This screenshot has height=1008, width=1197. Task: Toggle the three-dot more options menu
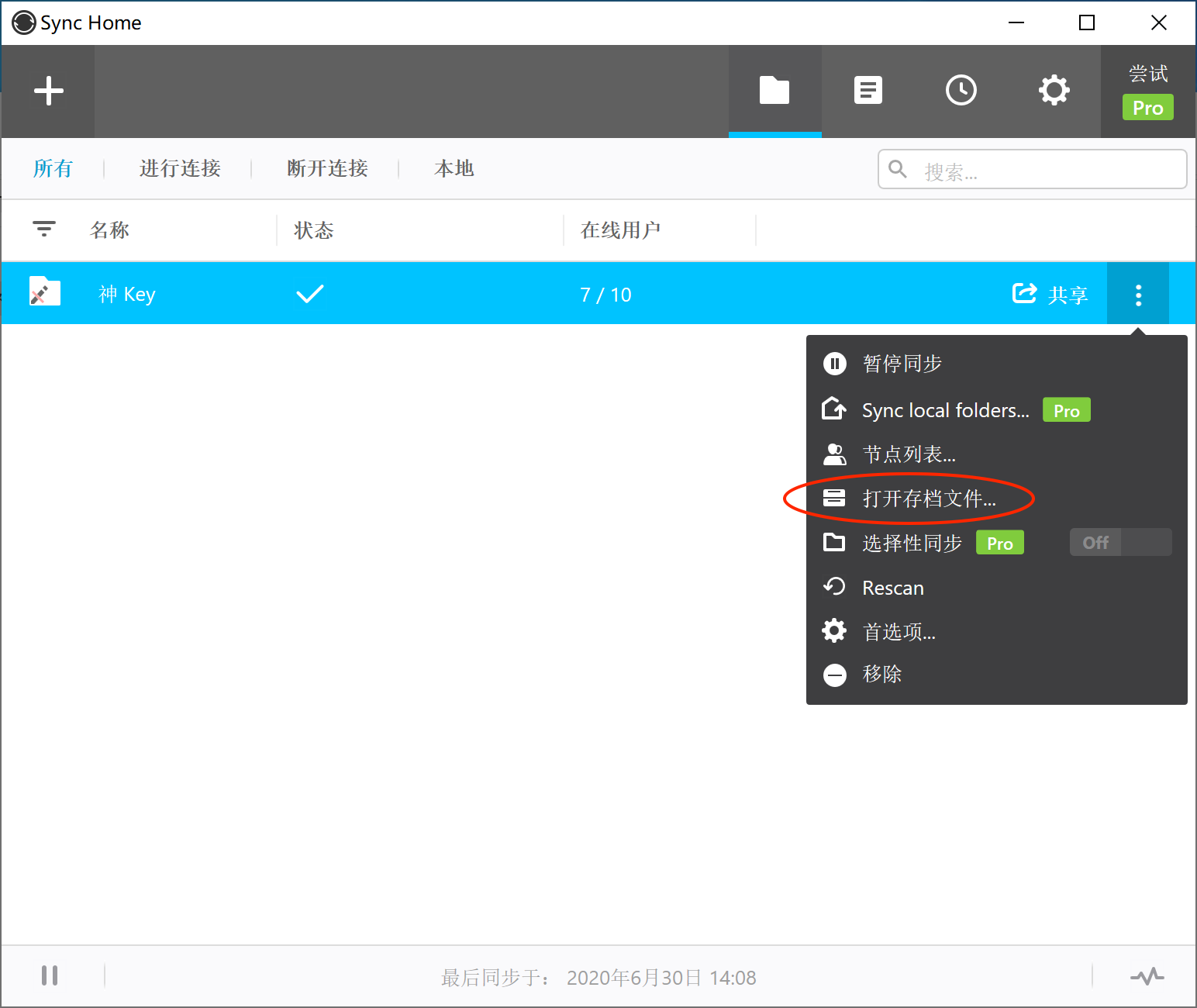(x=1138, y=294)
